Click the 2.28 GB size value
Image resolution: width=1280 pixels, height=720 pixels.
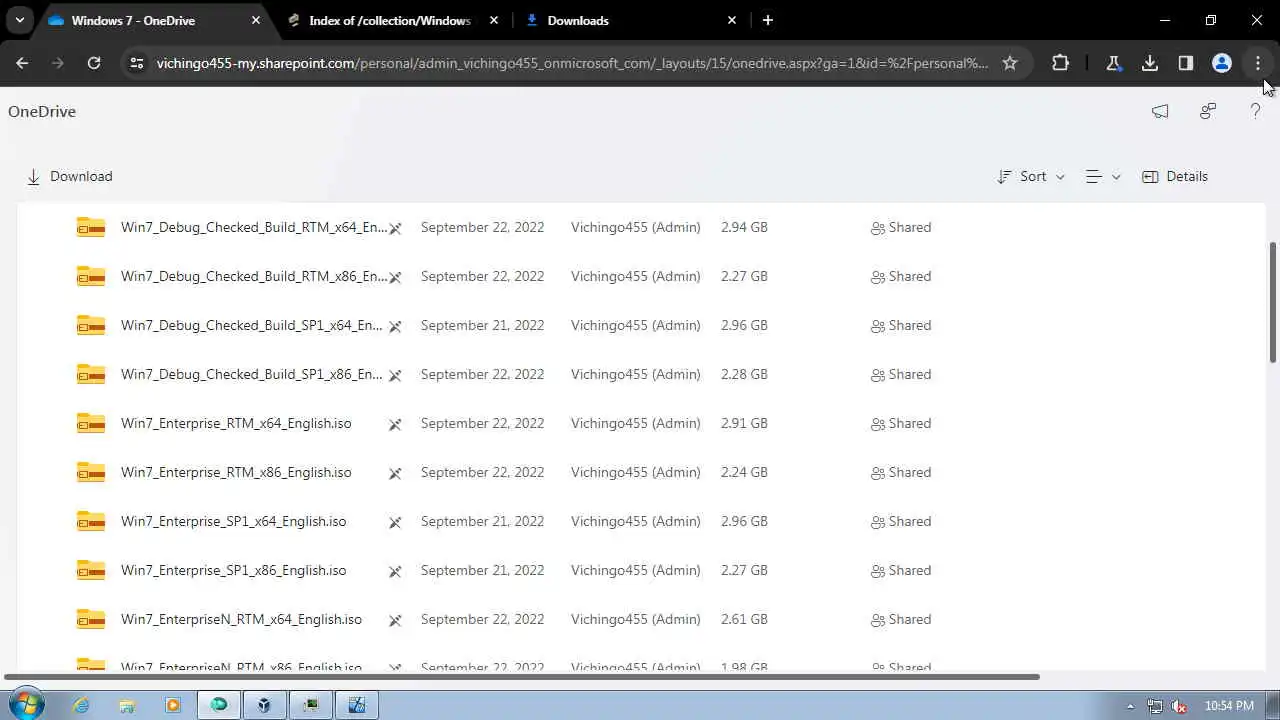[744, 374]
